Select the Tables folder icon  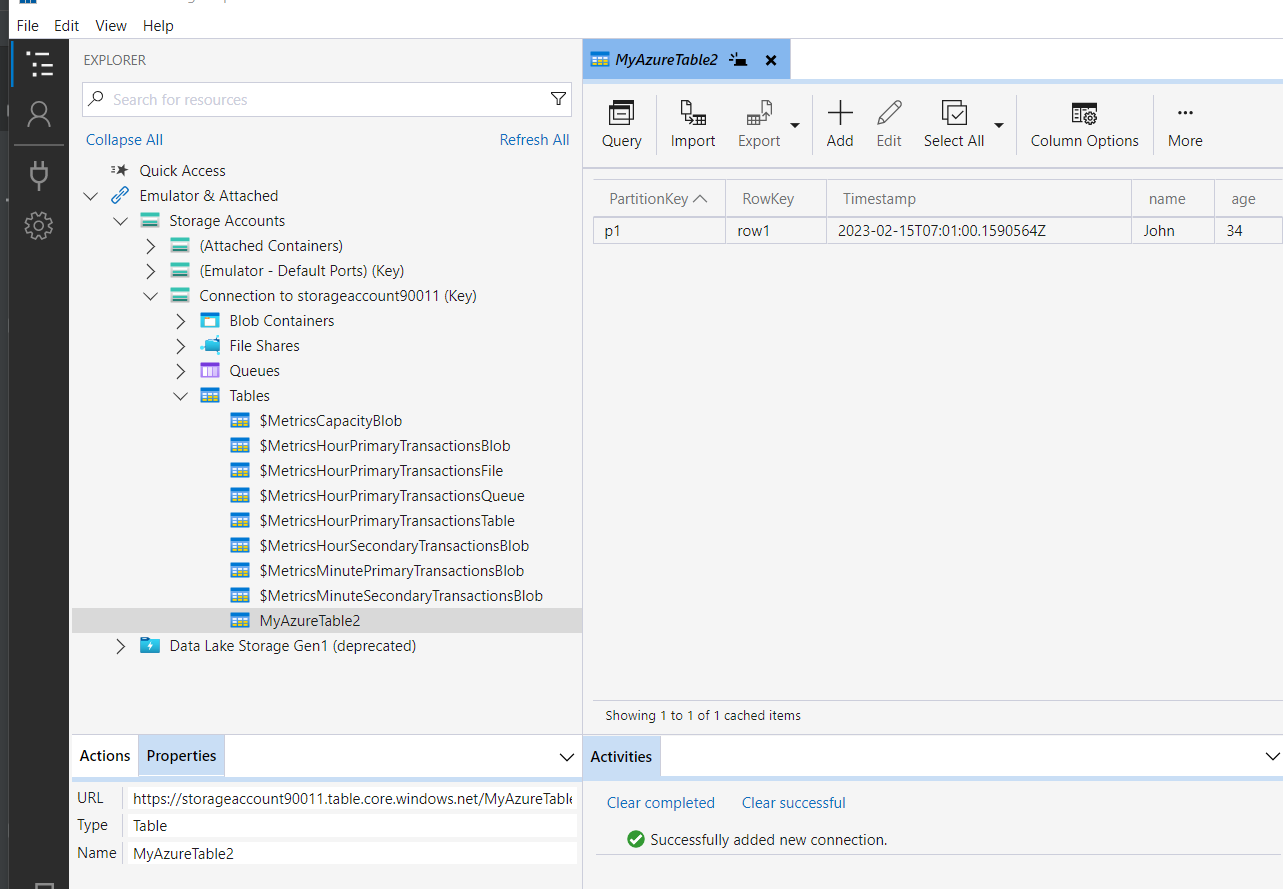point(210,396)
